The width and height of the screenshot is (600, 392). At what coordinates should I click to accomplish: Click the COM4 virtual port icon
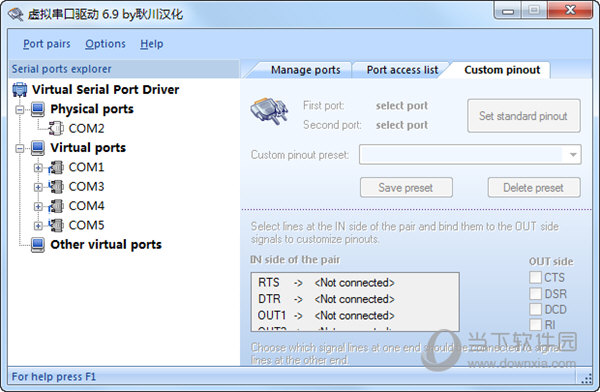pos(56,206)
